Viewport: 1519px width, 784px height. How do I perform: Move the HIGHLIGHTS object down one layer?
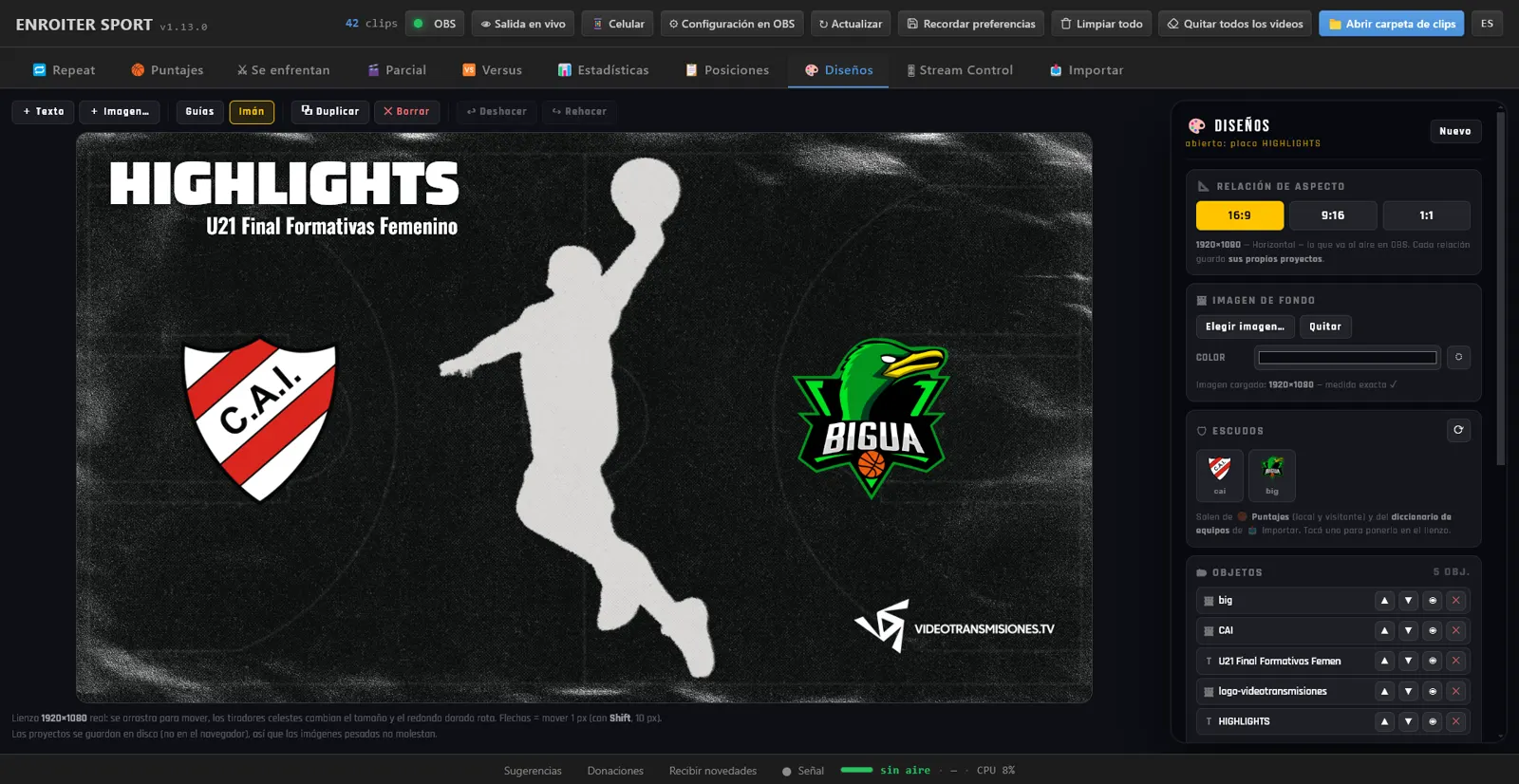coord(1408,722)
